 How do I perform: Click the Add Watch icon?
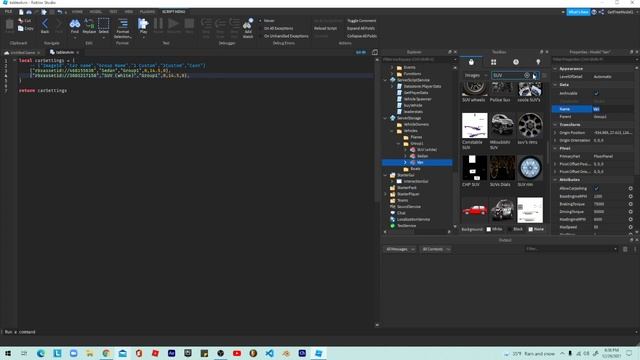coord(248,24)
